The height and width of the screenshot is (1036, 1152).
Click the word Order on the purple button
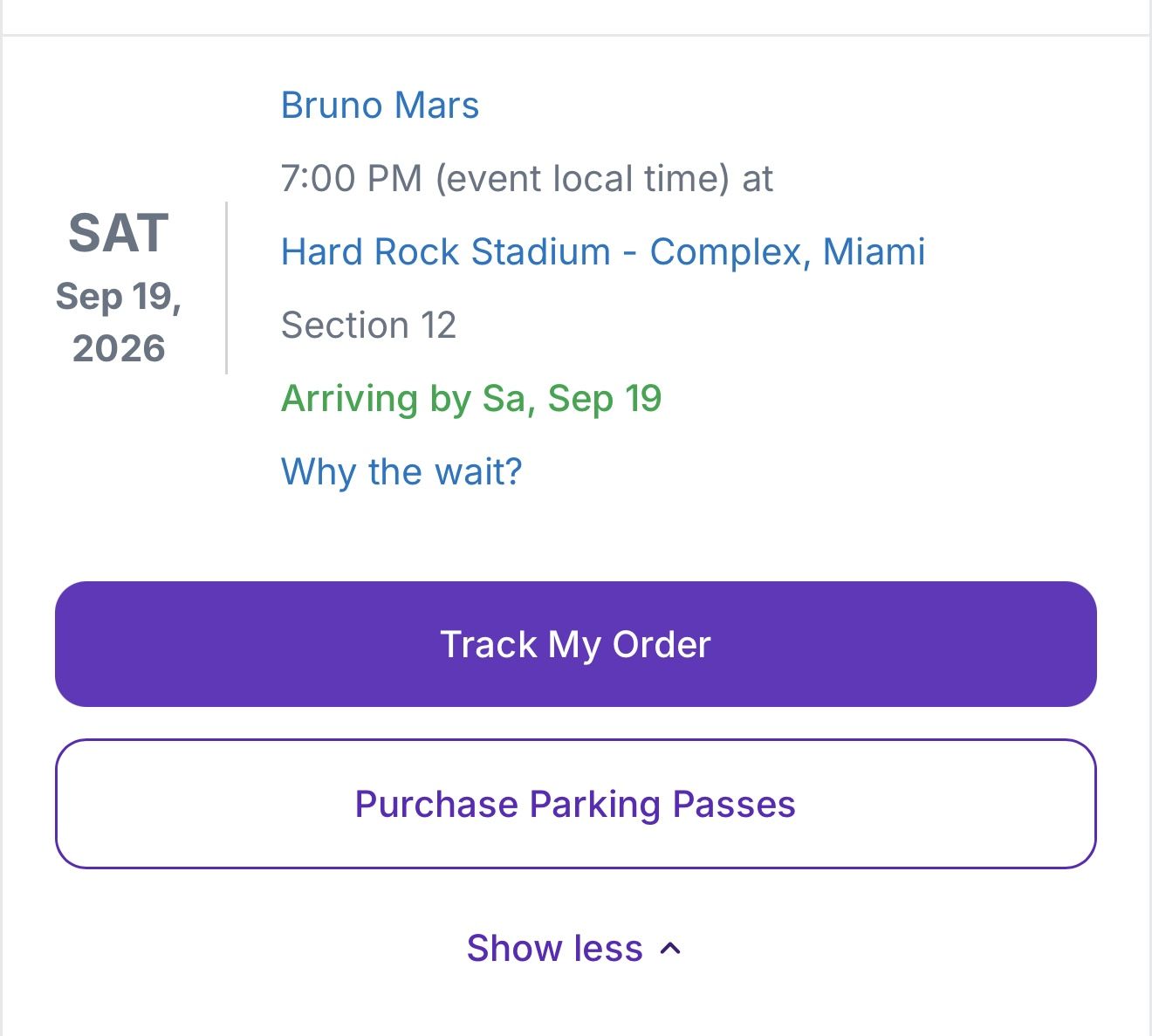[662, 645]
